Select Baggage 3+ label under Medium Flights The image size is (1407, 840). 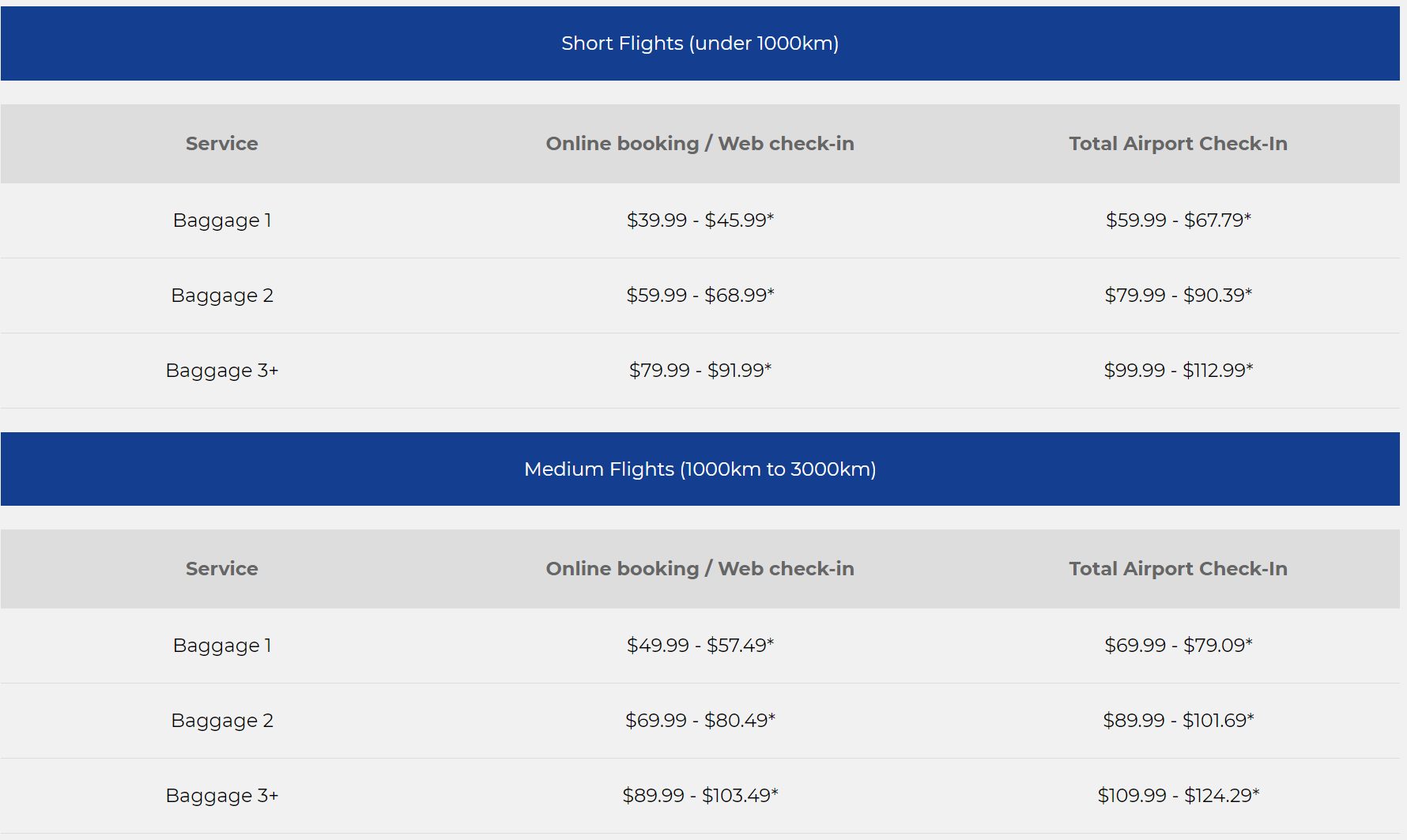point(222,796)
